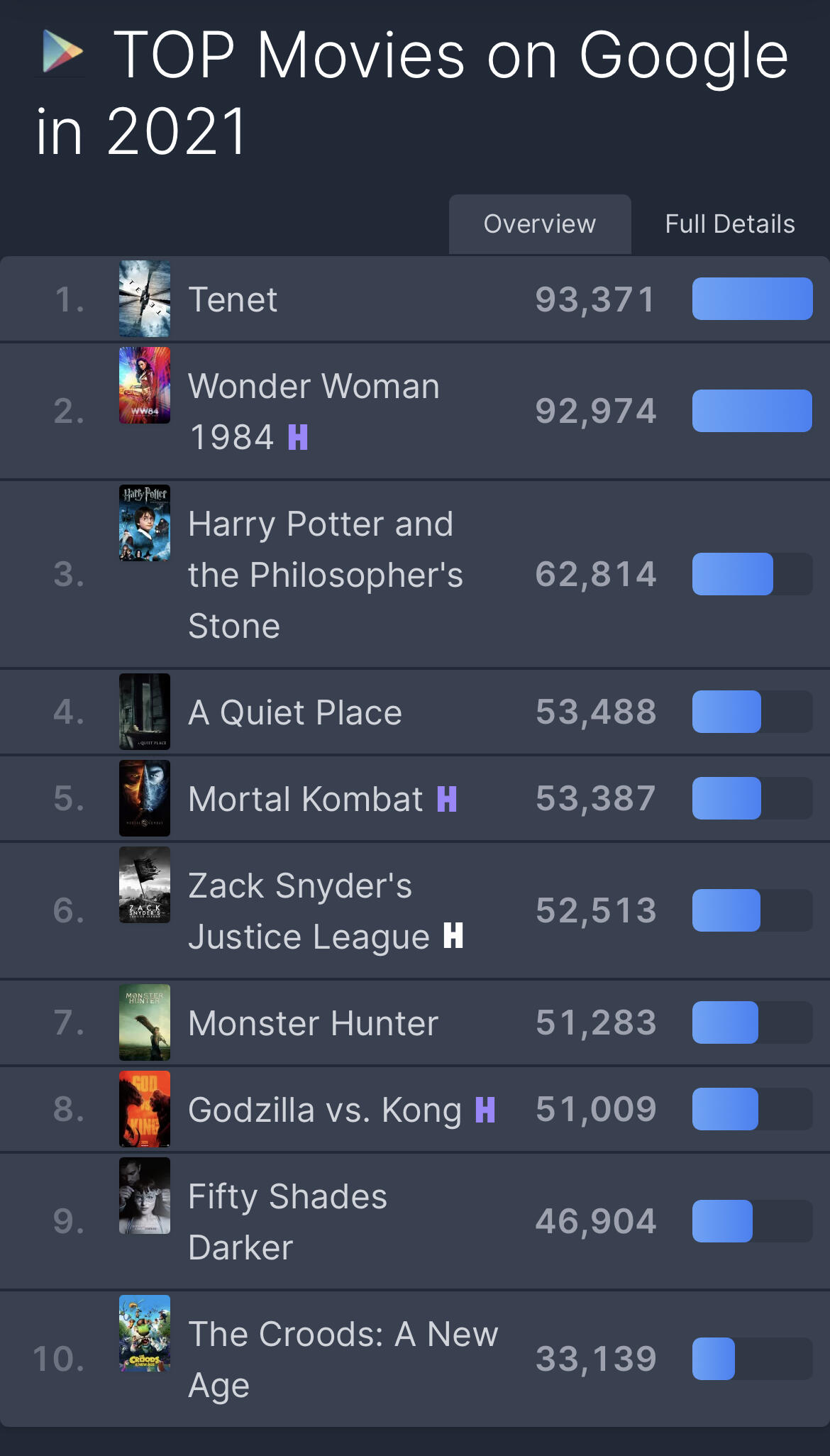Click the HBO icon beside Wonder Woman 1984
Screen dimensions: 830x1456
(x=298, y=437)
